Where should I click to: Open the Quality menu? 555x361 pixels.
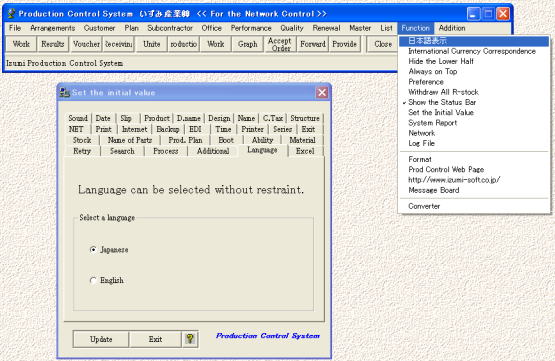(x=292, y=28)
